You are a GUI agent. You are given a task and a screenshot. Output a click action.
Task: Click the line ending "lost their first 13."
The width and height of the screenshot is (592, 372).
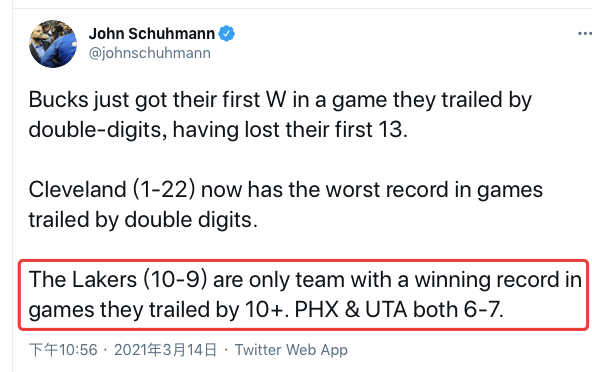point(218,130)
